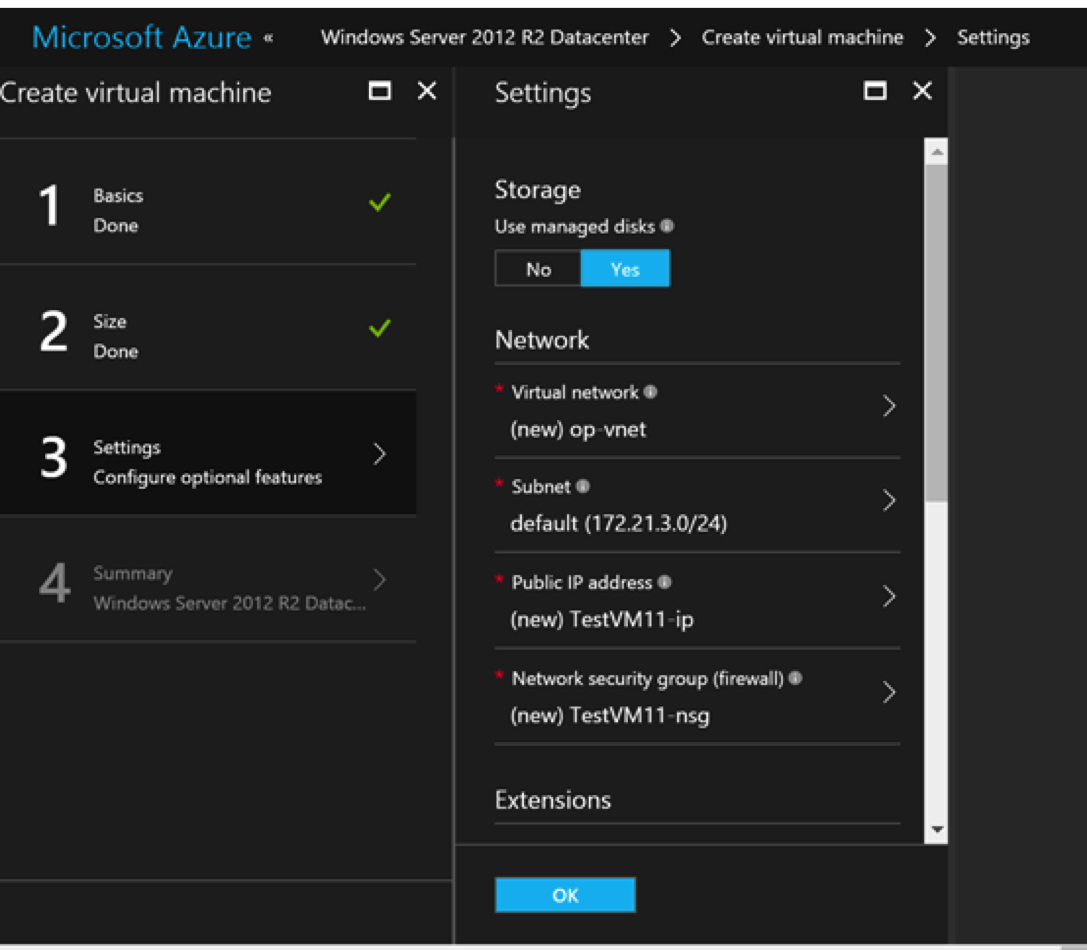Maximize the Create virtual machine blade
The image size is (1087, 950).
click(380, 92)
